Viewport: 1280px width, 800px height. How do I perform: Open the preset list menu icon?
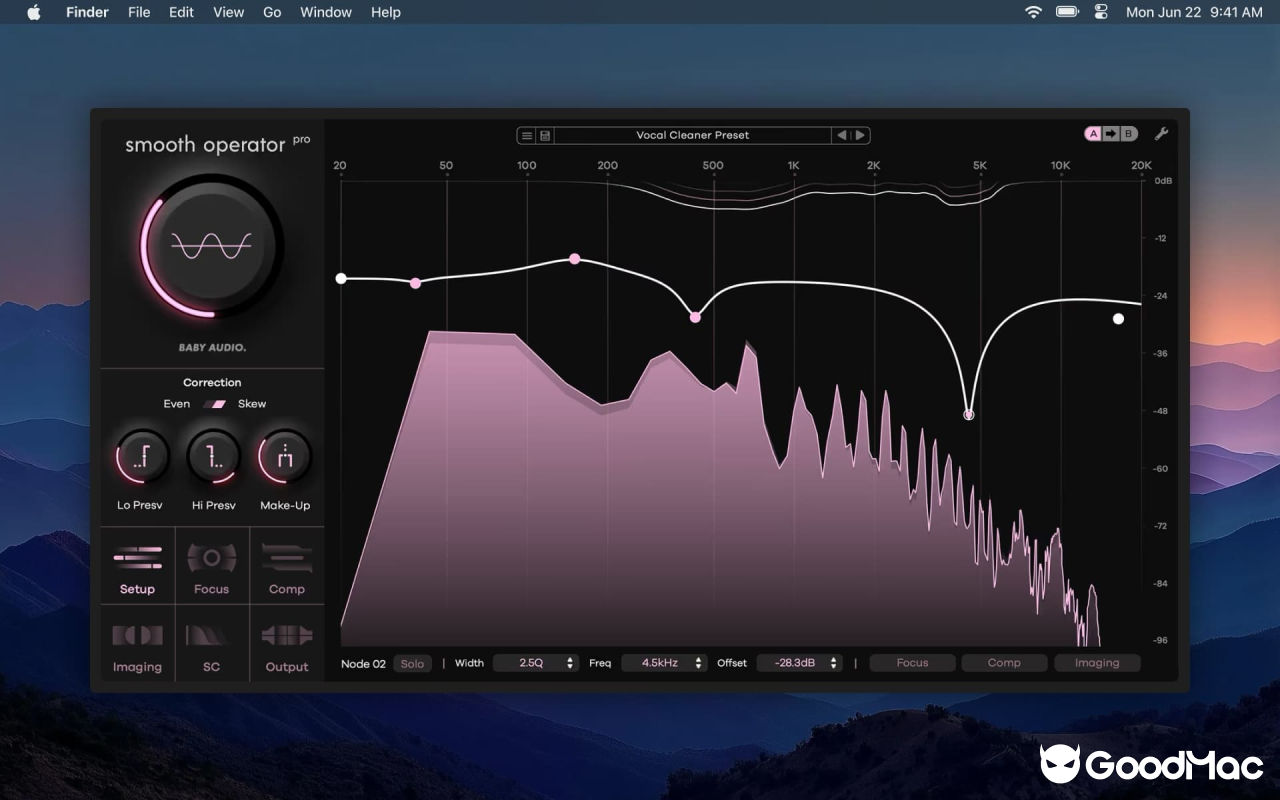(x=527, y=135)
